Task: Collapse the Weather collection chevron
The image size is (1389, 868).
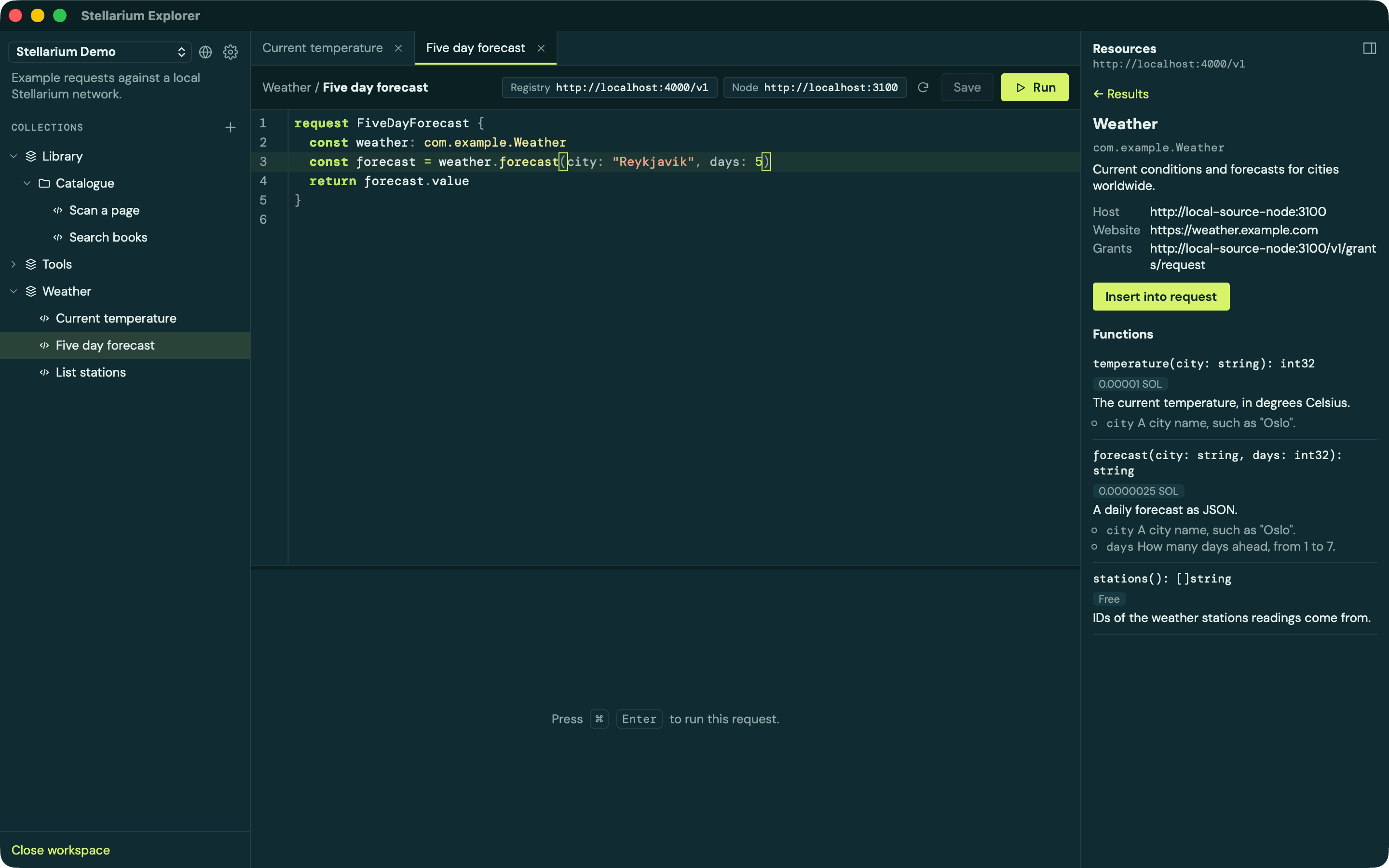Action: (x=14, y=291)
